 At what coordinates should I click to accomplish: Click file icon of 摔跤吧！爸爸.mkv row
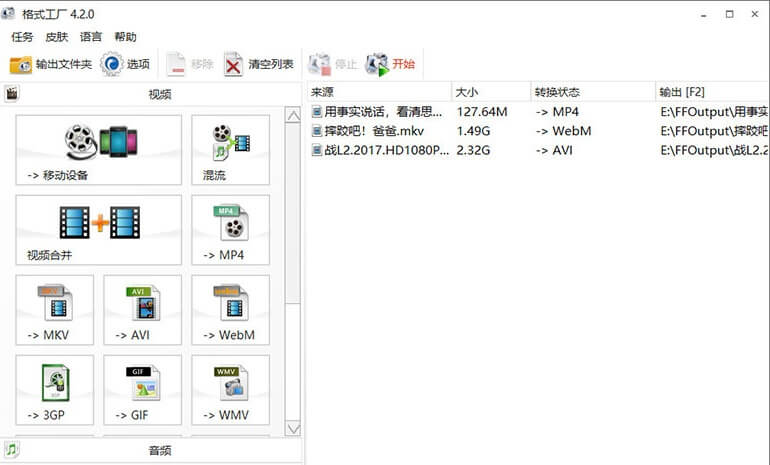[x=317, y=131]
